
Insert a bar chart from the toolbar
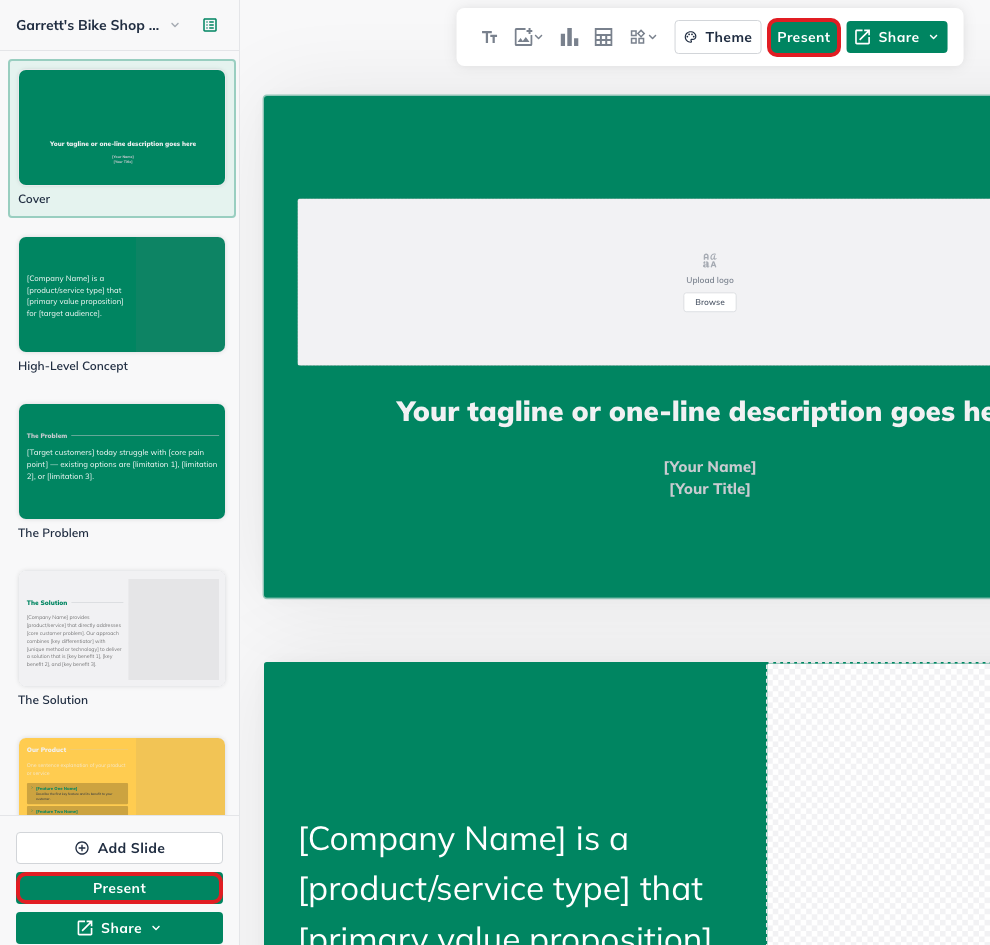click(569, 37)
